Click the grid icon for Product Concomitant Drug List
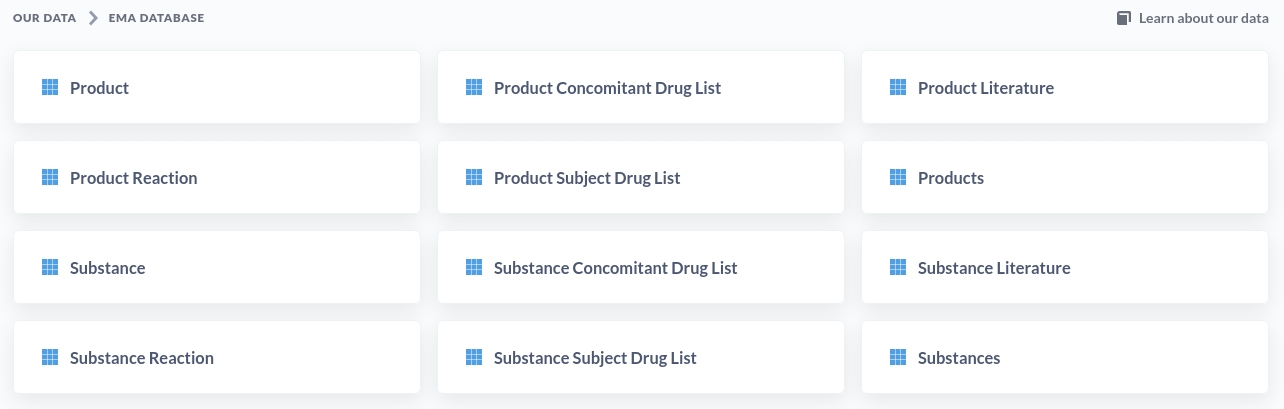 tap(474, 87)
